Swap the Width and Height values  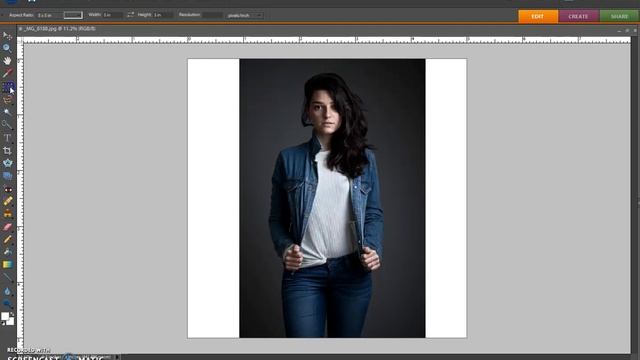tap(130, 15)
